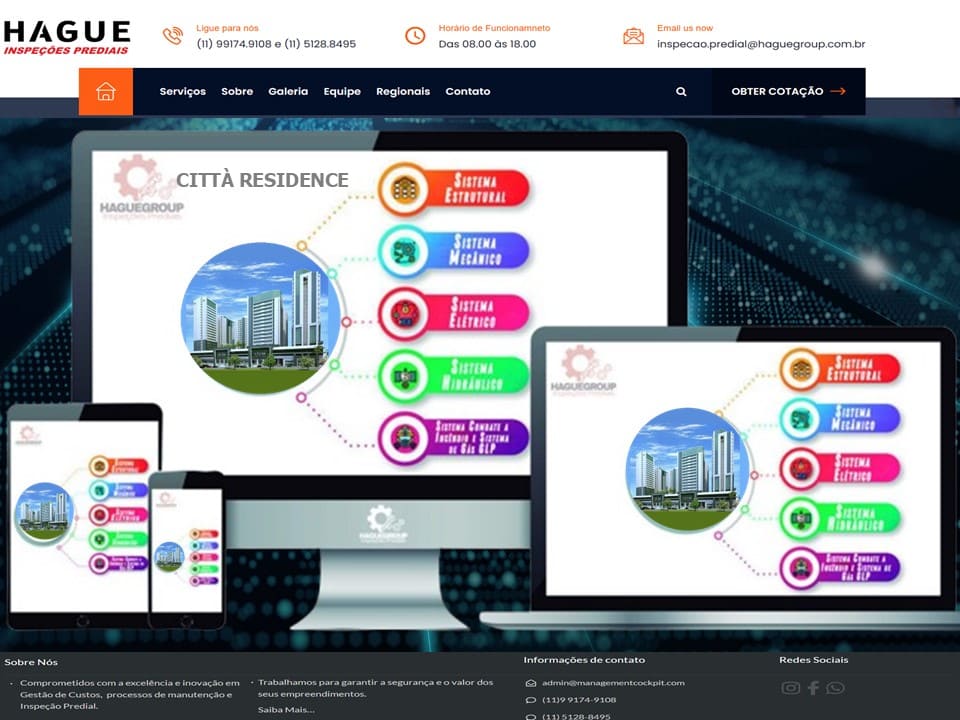
Task: Click the Trabalhamos para garantir a segurança paragraph
Action: [375, 688]
